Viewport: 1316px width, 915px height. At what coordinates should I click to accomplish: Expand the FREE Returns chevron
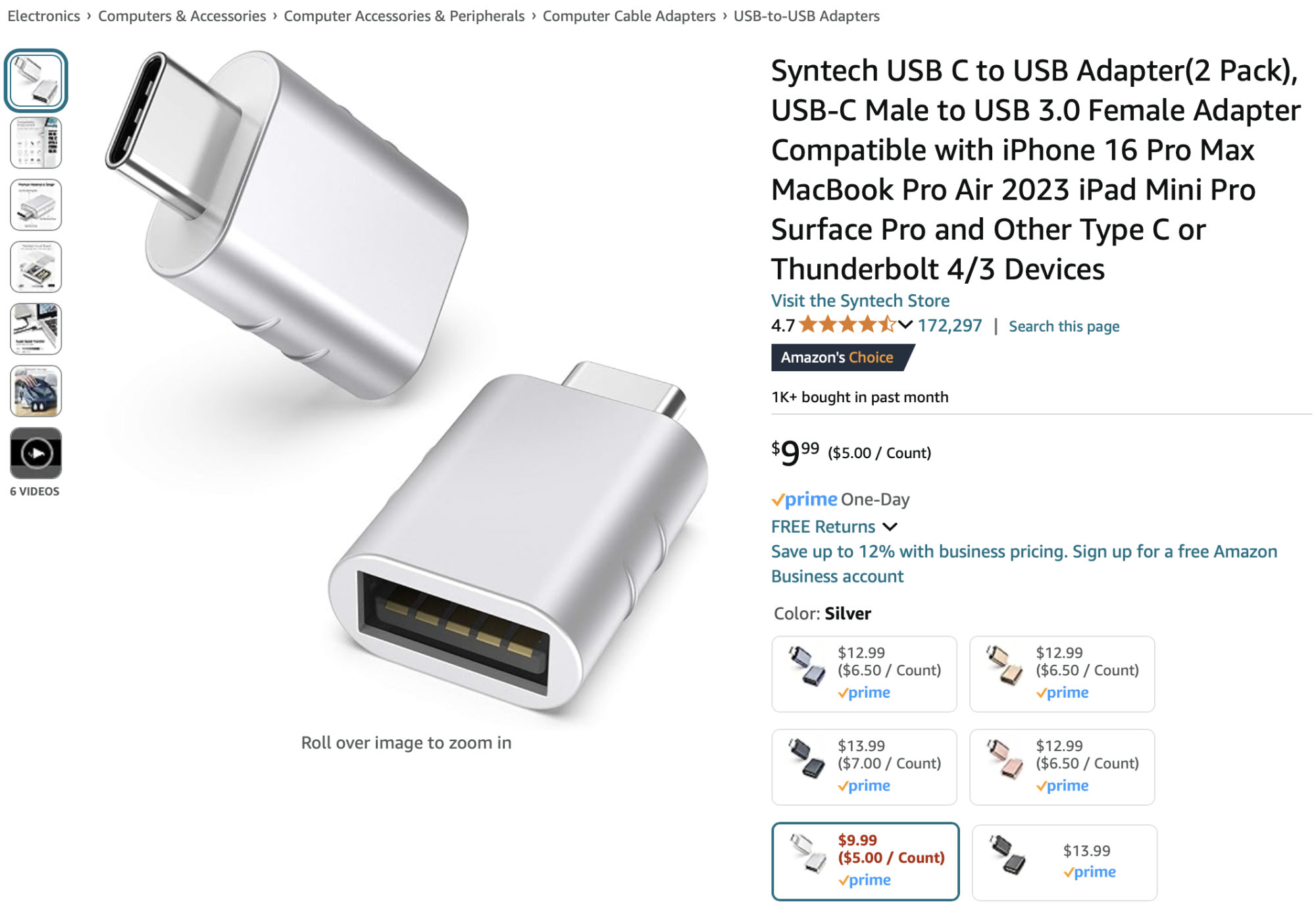click(890, 527)
